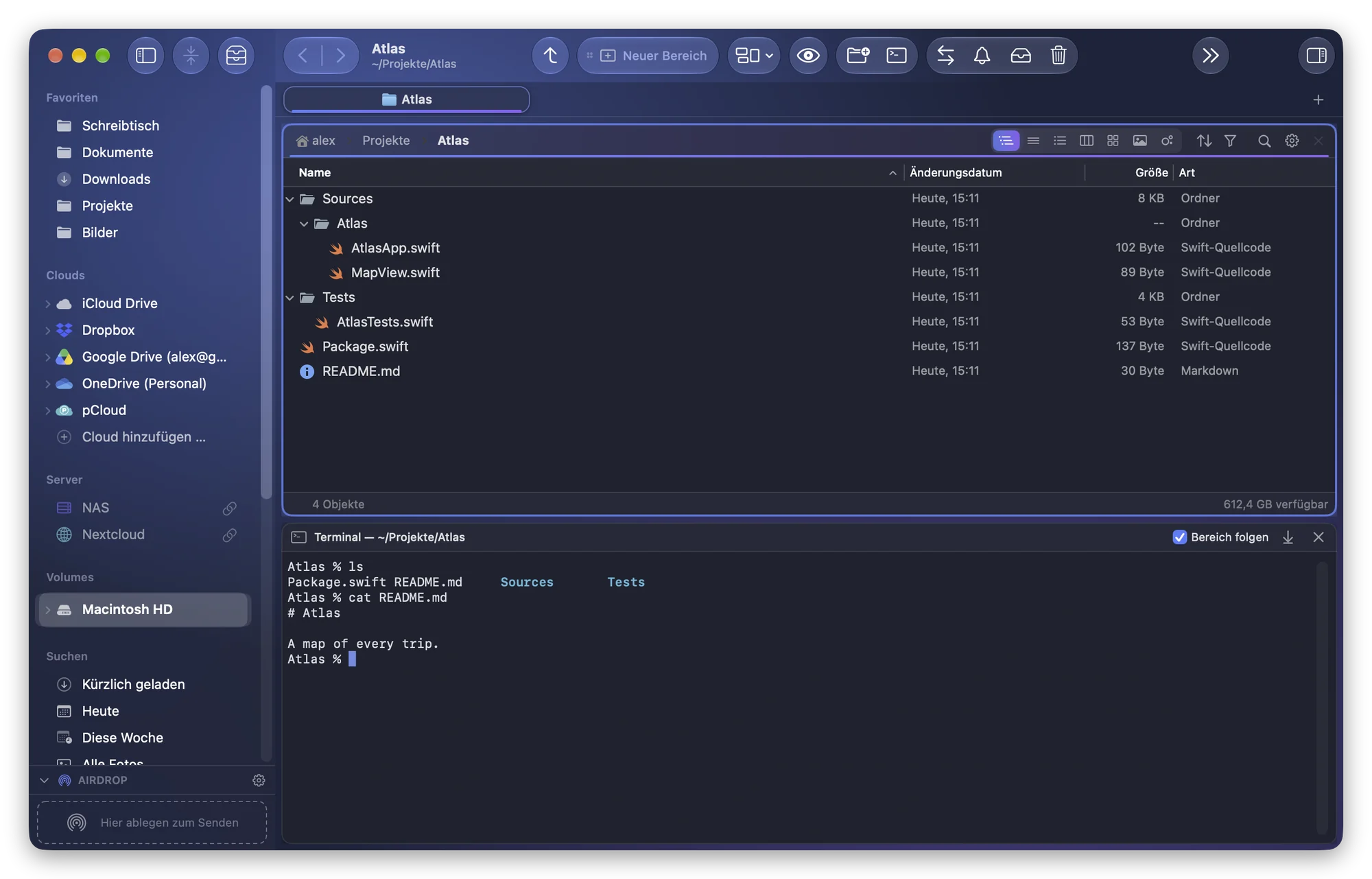Open the eye preview button in toolbar
The width and height of the screenshot is (1372, 879).
tap(808, 56)
